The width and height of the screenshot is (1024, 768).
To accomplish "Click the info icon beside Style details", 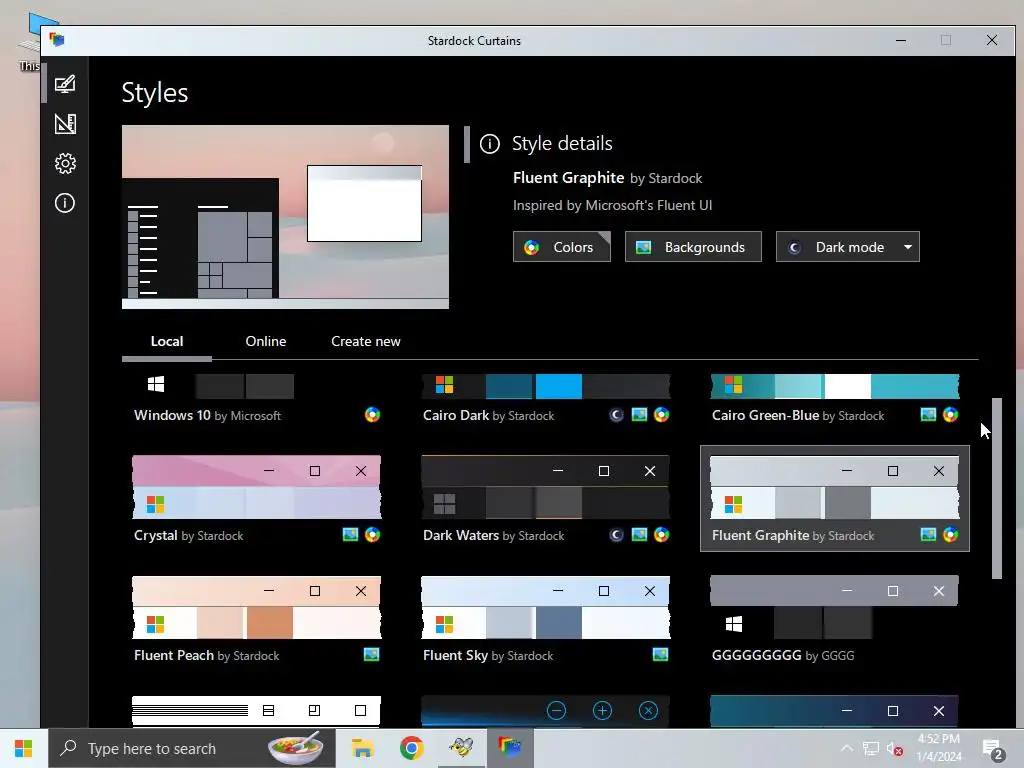I will [x=490, y=144].
